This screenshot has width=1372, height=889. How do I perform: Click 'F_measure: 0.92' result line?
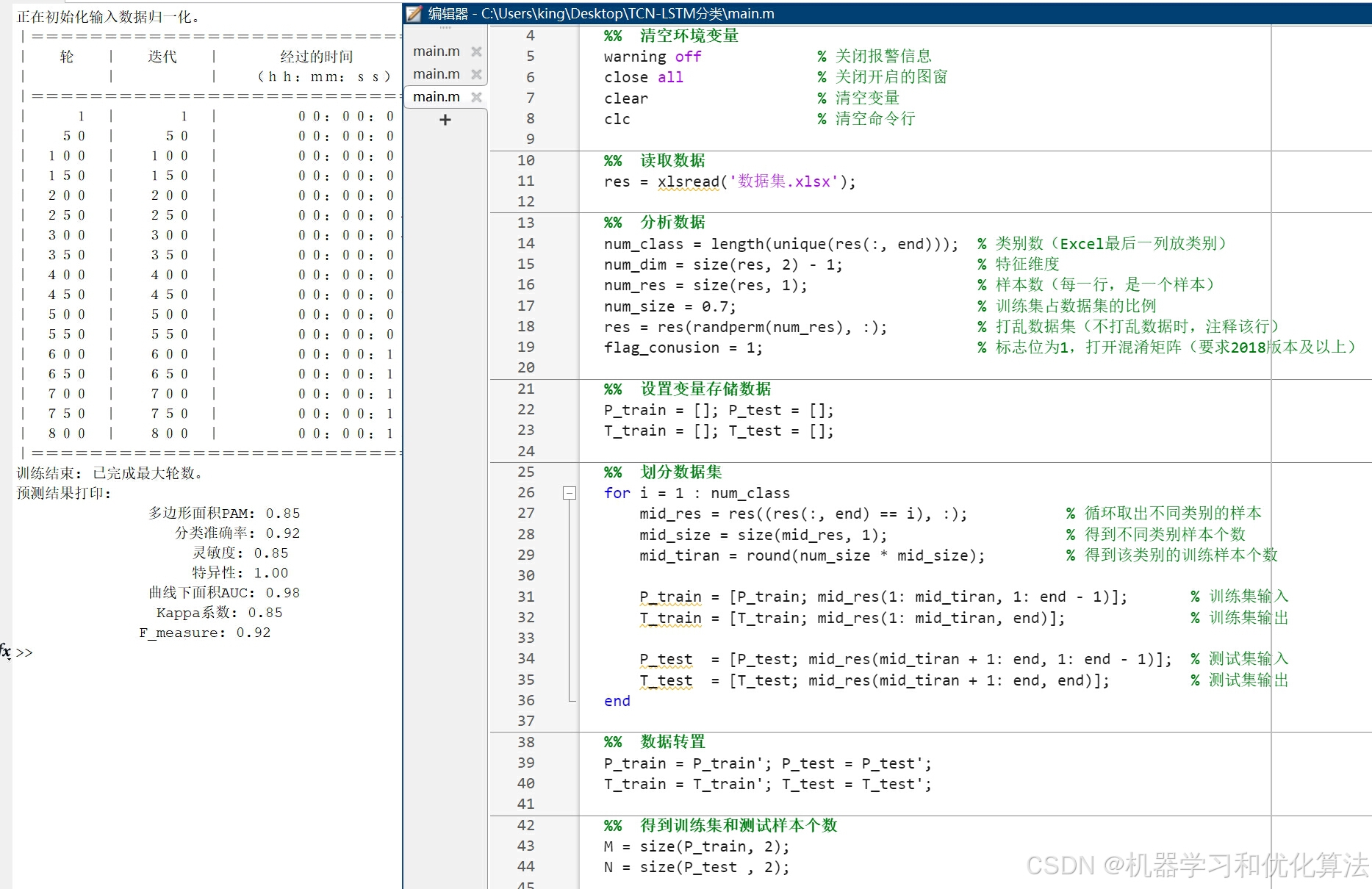coord(205,632)
